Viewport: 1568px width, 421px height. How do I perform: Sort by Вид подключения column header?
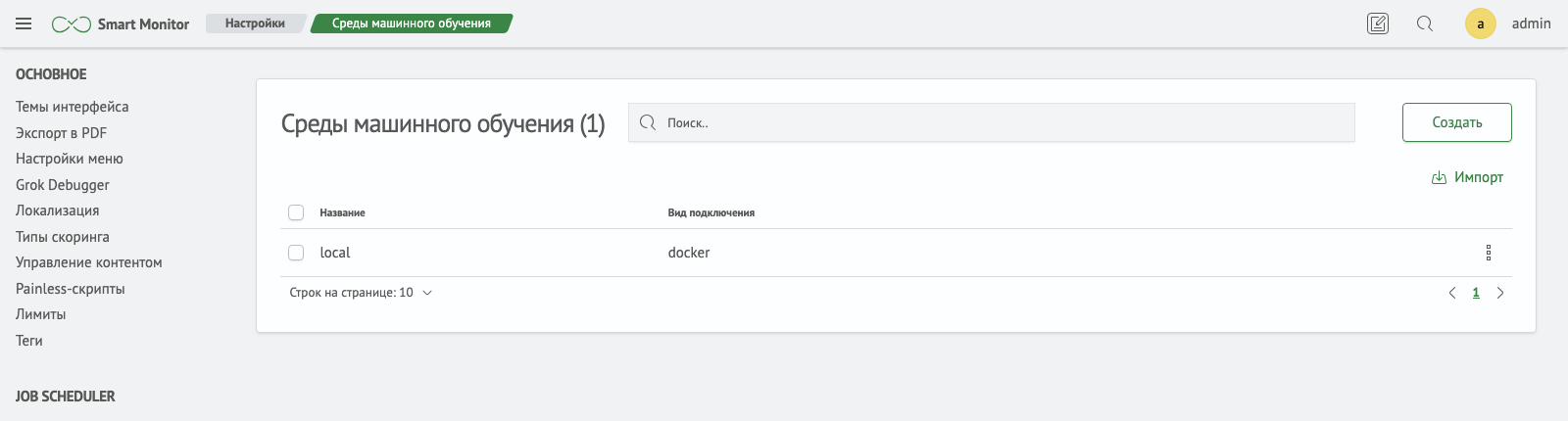(x=711, y=212)
